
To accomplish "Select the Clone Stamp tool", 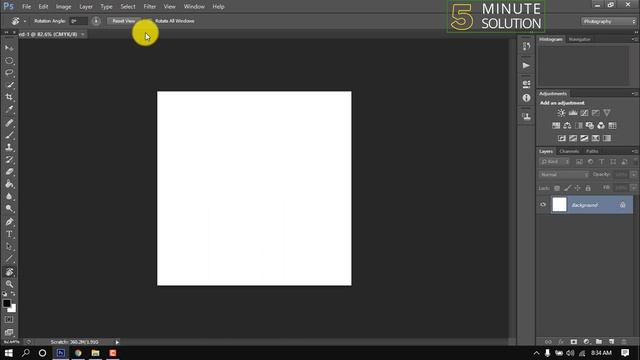I will click(9, 147).
